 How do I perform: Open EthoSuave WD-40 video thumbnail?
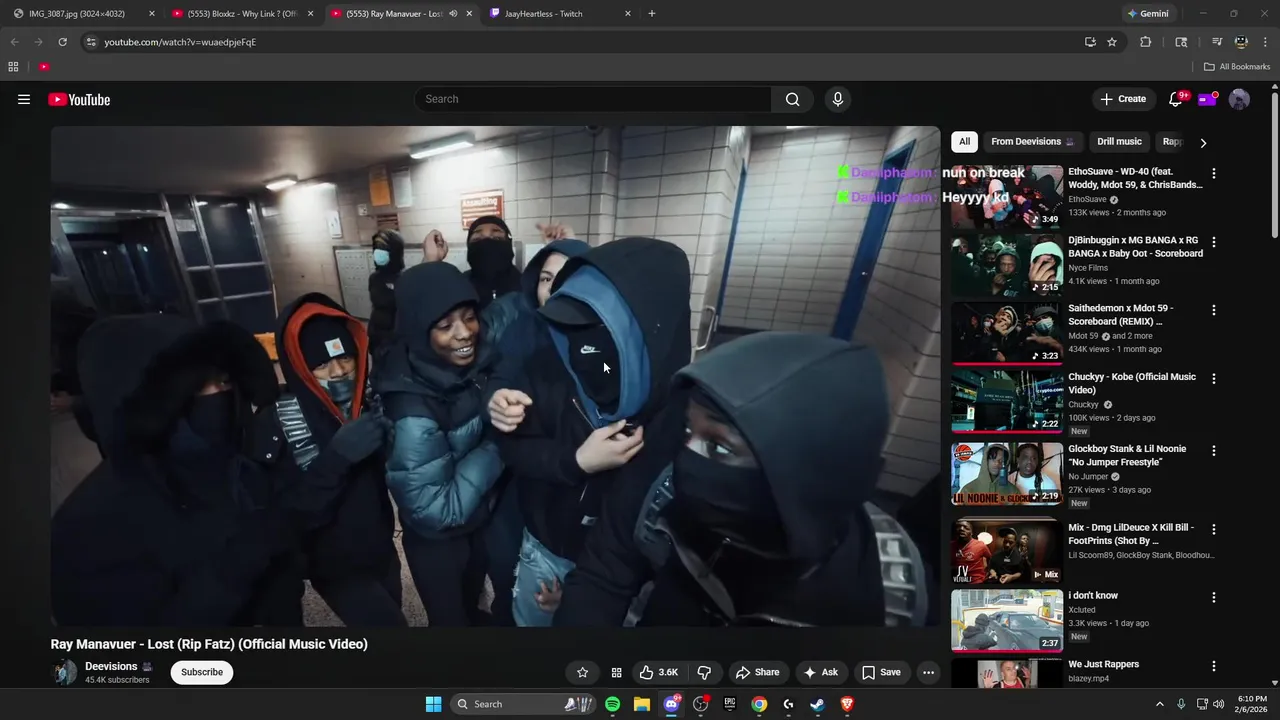click(1007, 197)
